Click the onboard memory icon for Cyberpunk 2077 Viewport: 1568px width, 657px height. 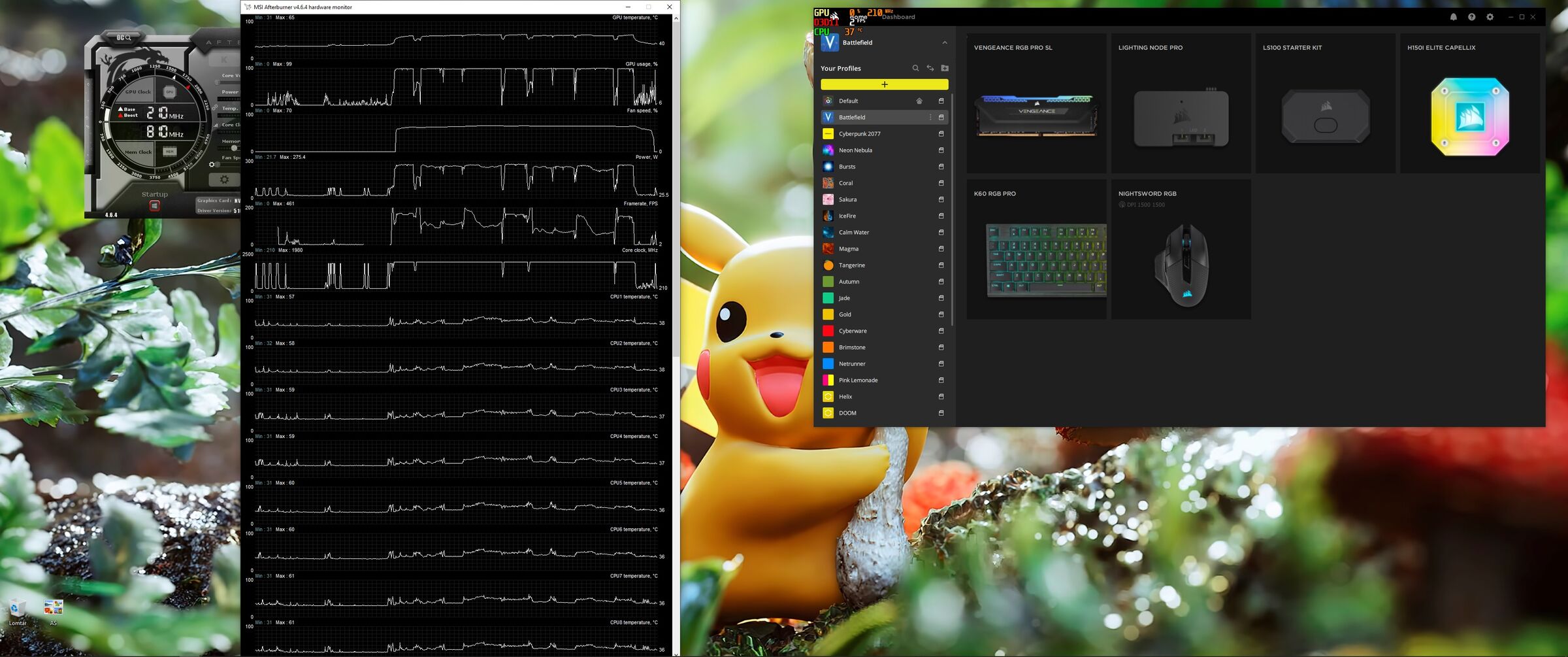(x=941, y=133)
